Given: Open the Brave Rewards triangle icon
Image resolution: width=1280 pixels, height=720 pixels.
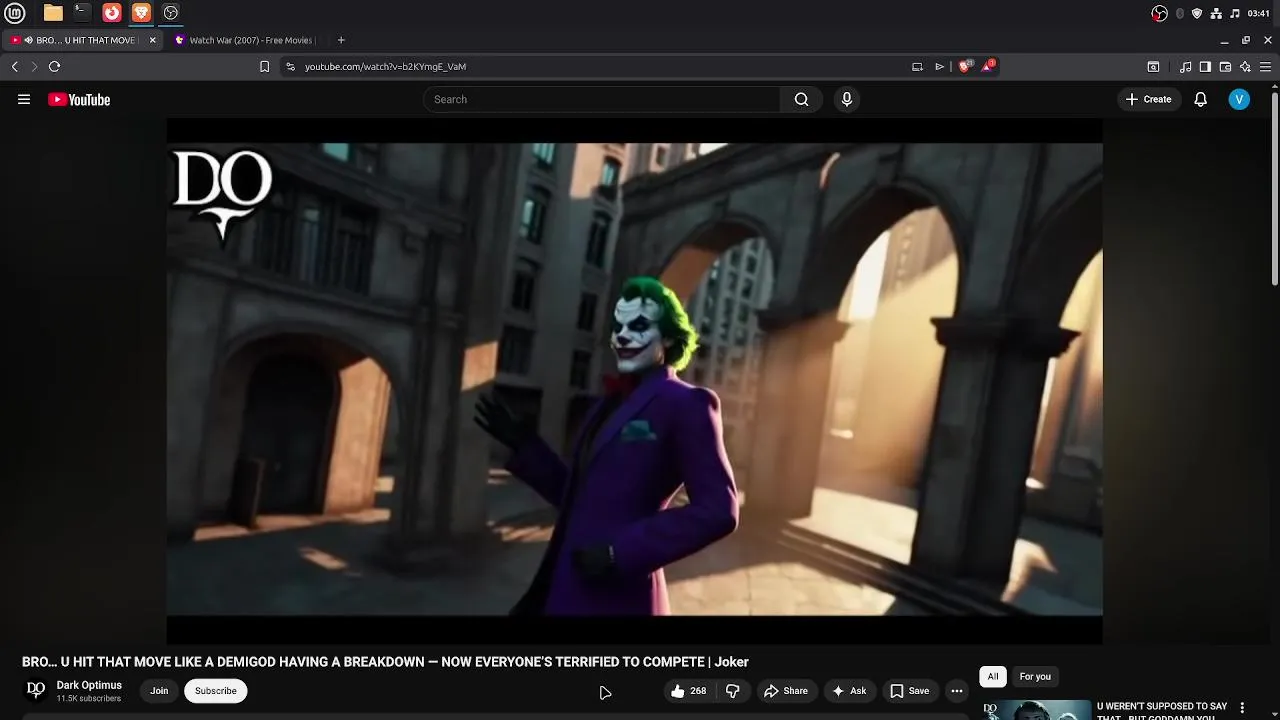Looking at the screenshot, I should pyautogui.click(x=987, y=66).
